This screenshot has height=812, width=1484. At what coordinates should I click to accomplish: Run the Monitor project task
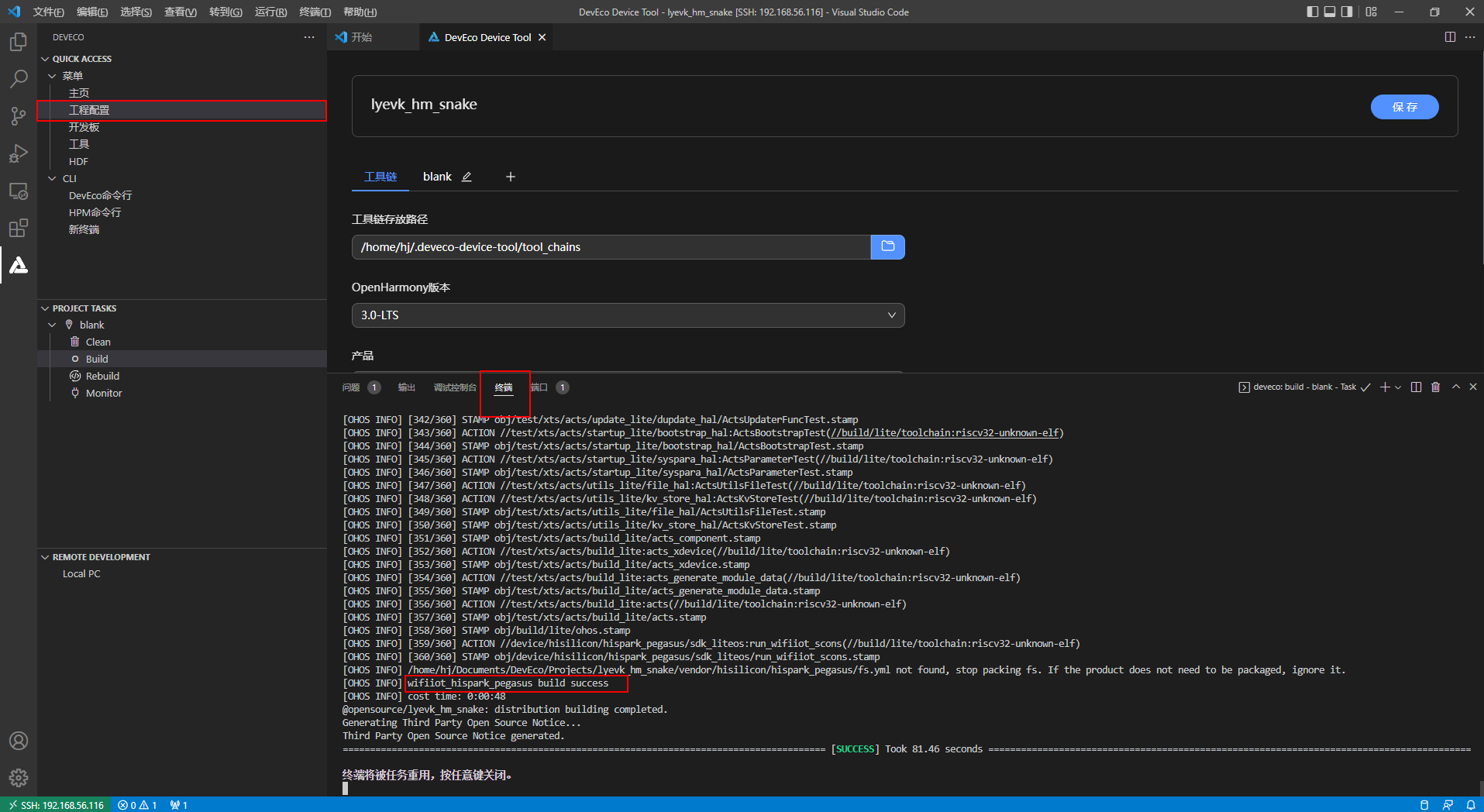[103, 393]
